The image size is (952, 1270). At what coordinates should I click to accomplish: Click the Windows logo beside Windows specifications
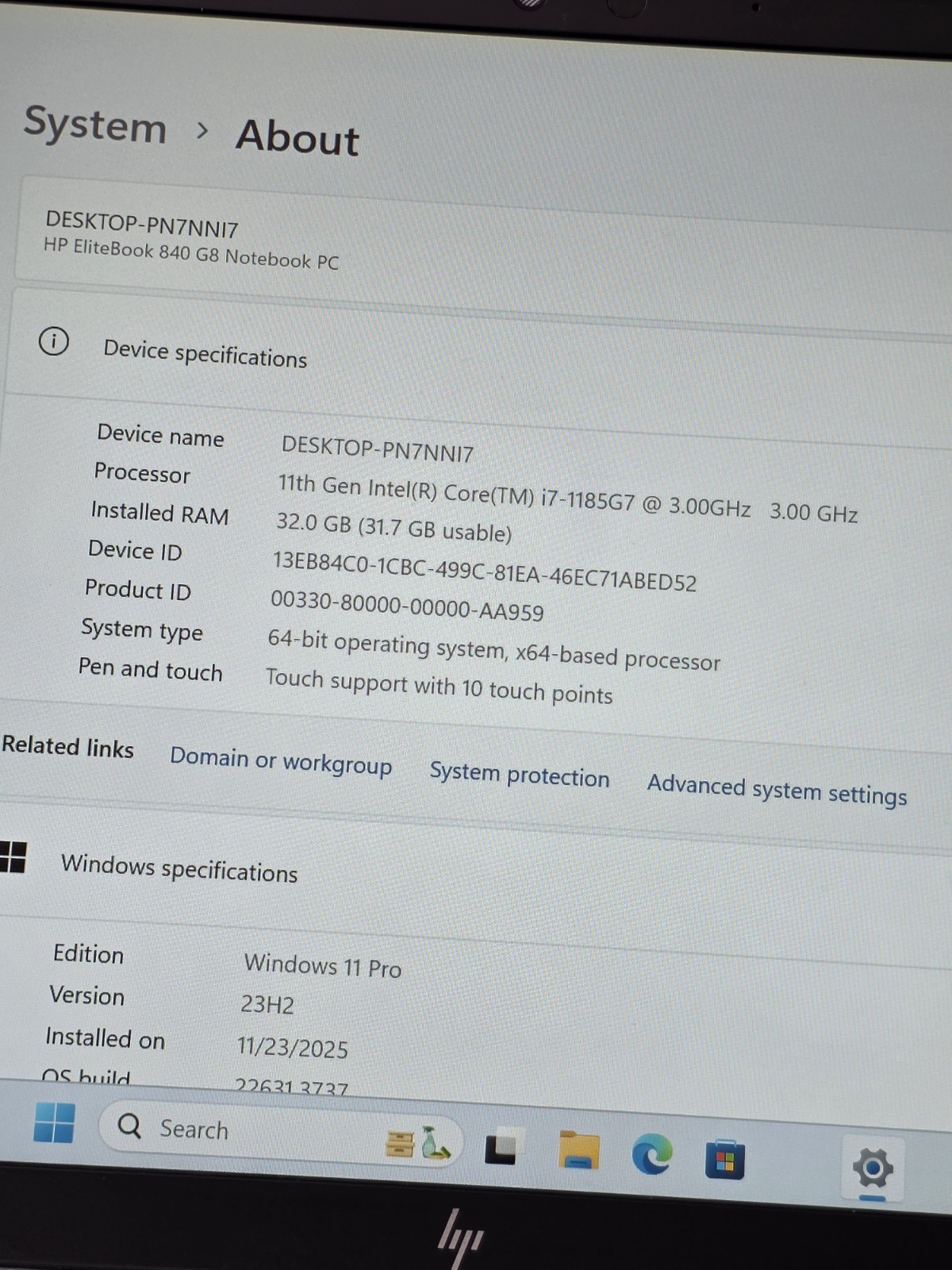(x=13, y=856)
